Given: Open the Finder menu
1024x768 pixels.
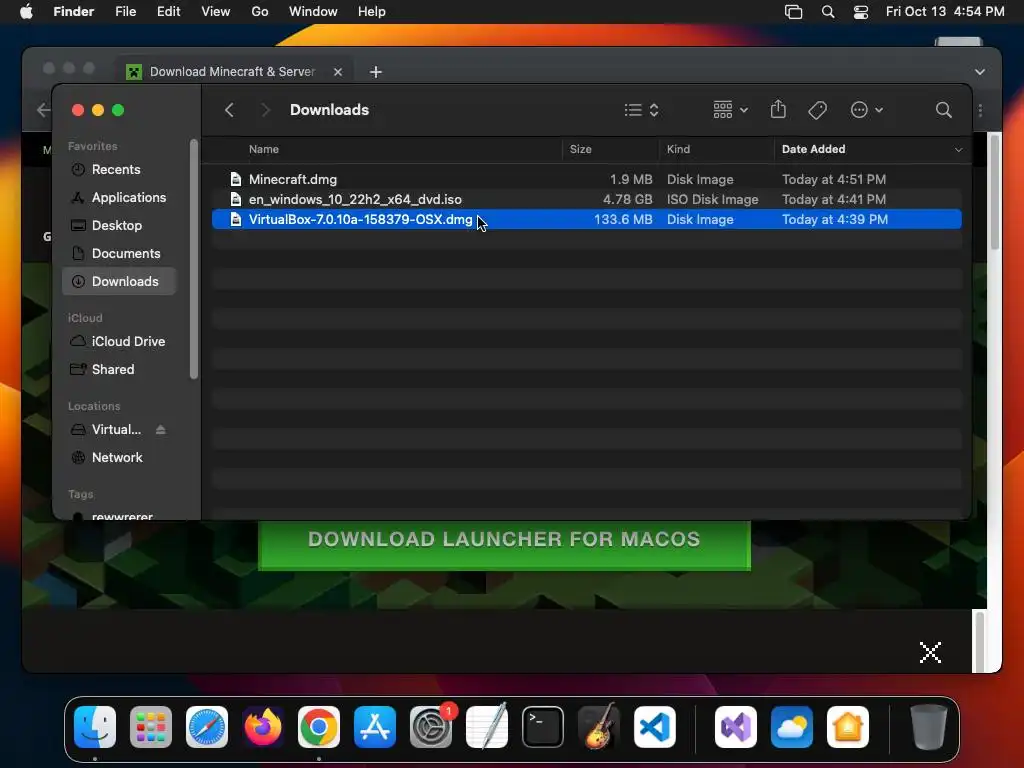Looking at the screenshot, I should click(x=74, y=12).
